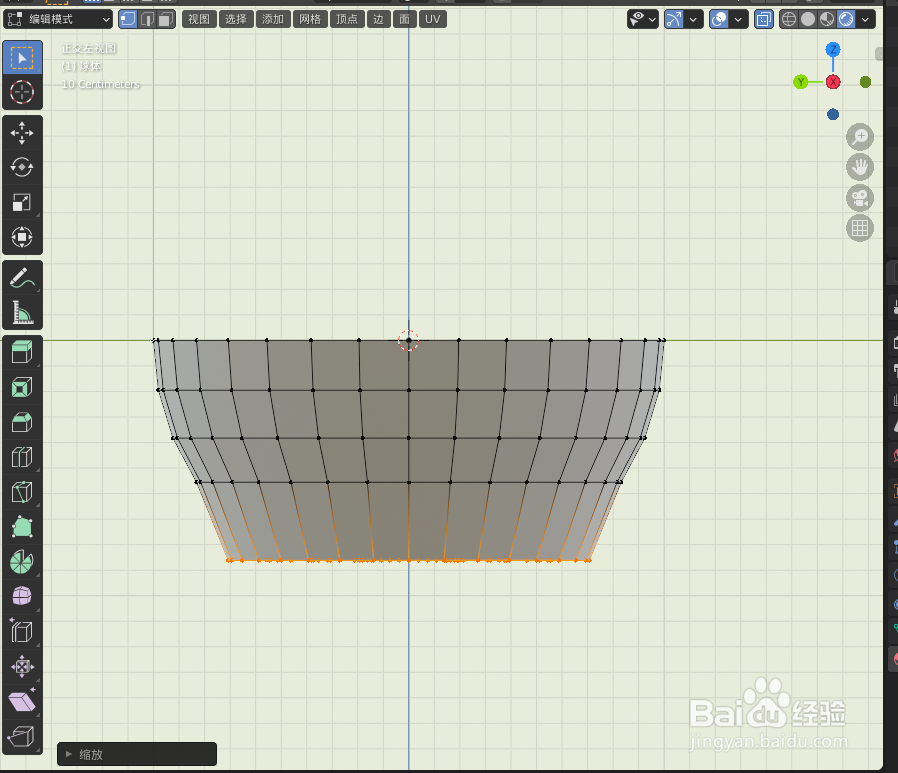898x773 pixels.
Task: Open the UV menu
Action: click(432, 19)
